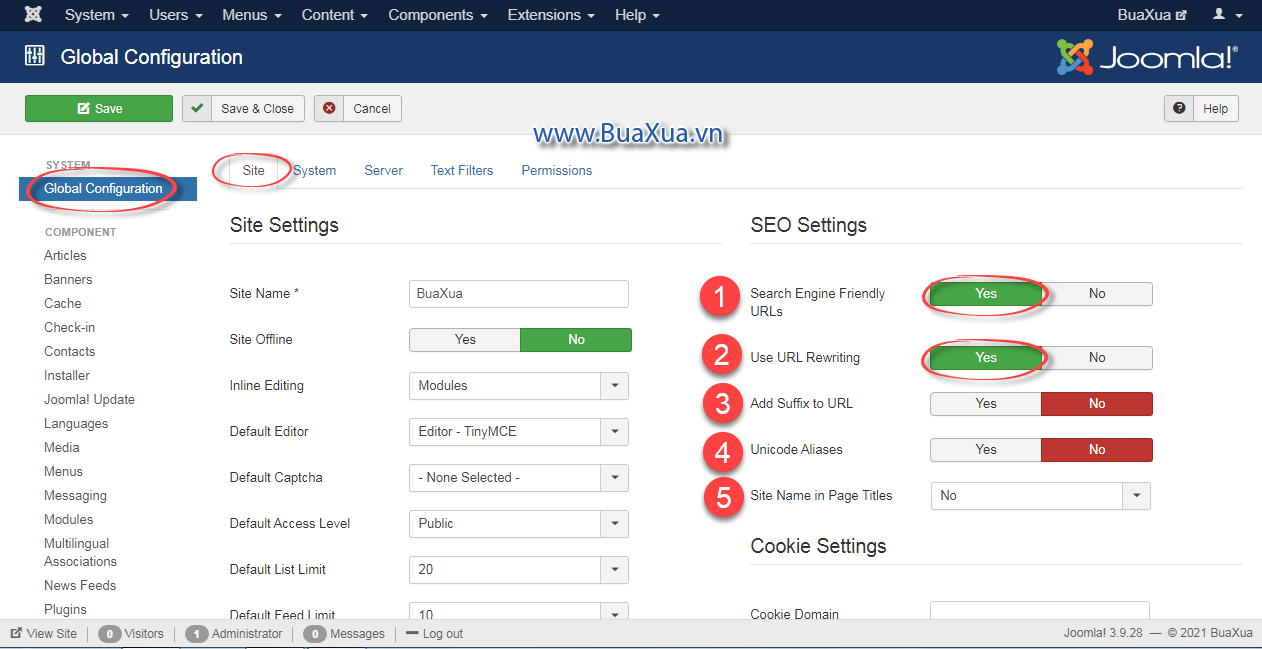Set Add Suffix to URL to No
This screenshot has height=649, width=1262.
coord(1097,404)
